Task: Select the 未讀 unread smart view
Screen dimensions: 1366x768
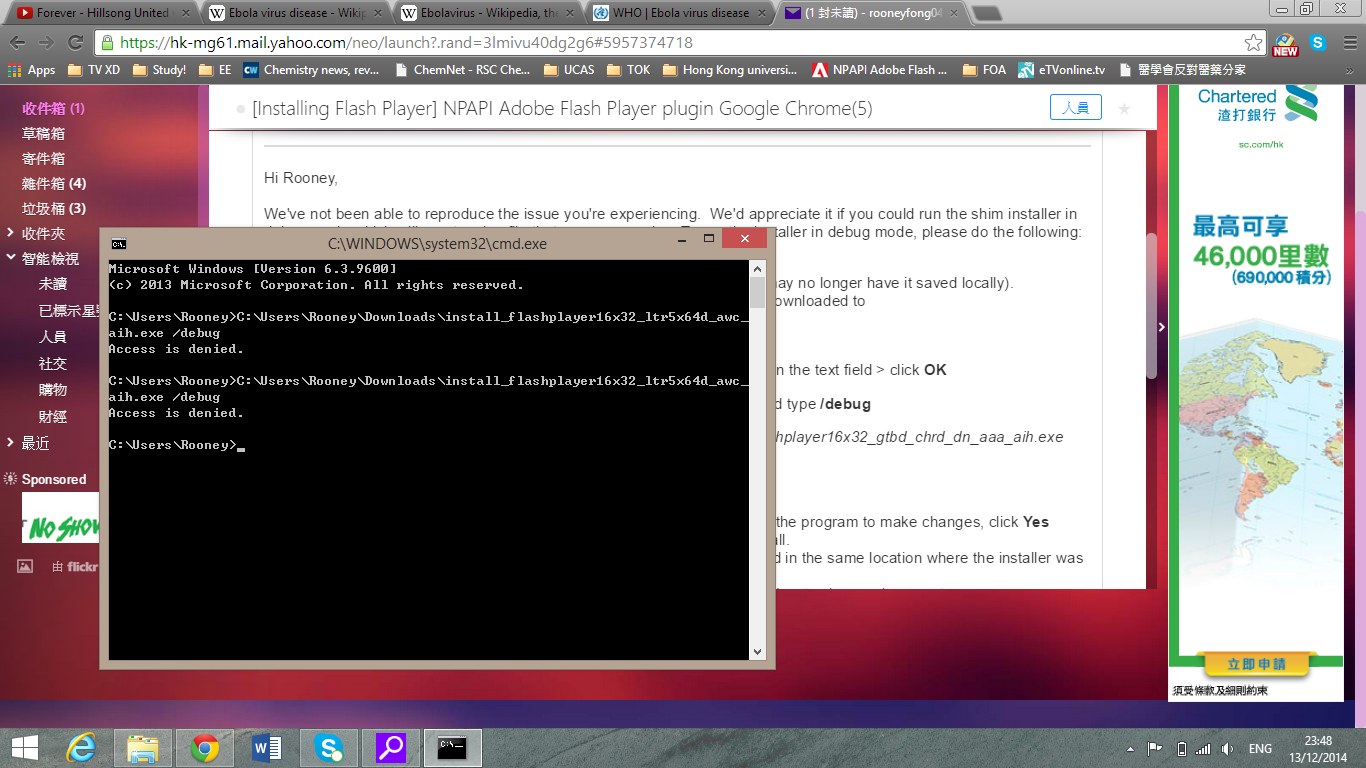Action: [x=53, y=284]
